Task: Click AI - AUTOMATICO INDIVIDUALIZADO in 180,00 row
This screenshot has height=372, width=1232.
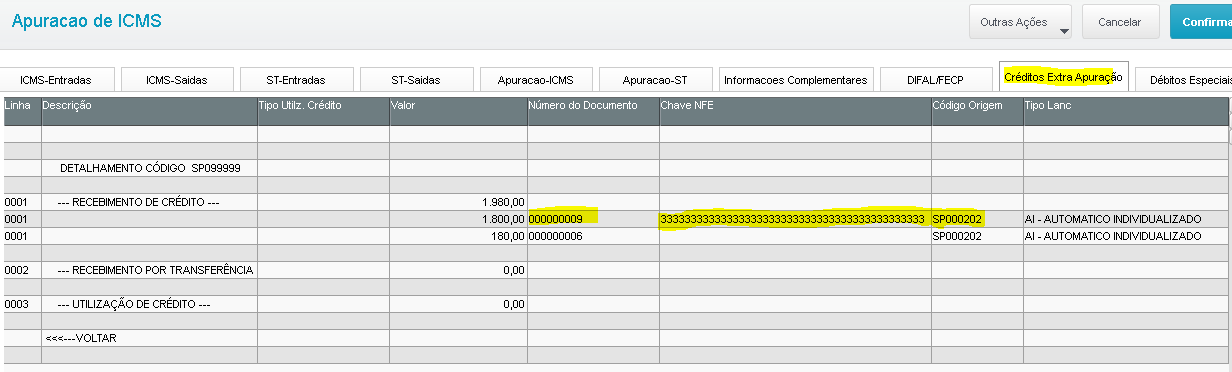Action: (x=1112, y=236)
